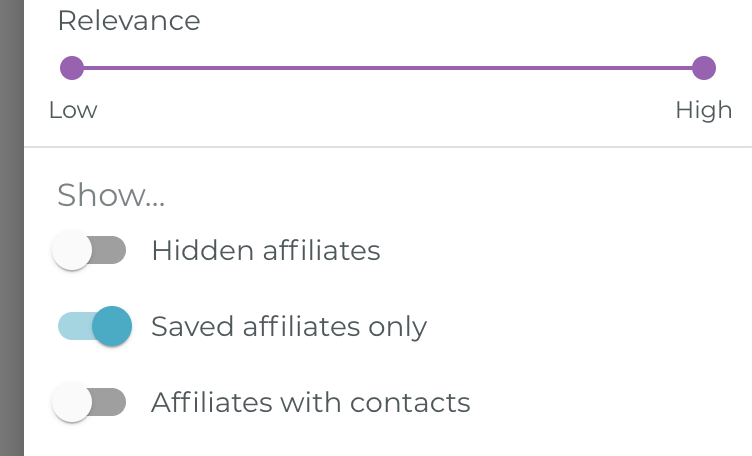This screenshot has width=752, height=456.
Task: Click the "High" label under the slider
Action: coord(704,110)
